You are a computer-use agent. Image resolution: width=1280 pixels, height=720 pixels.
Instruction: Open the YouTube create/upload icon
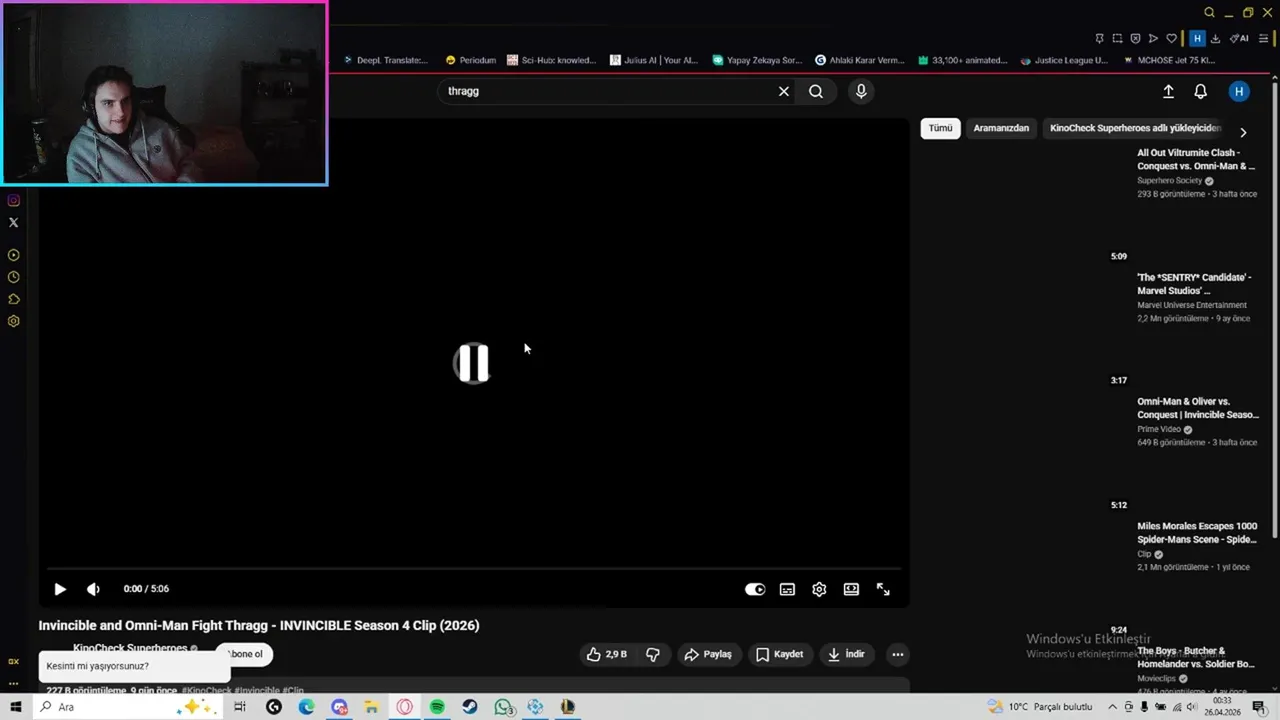pyautogui.click(x=1168, y=91)
